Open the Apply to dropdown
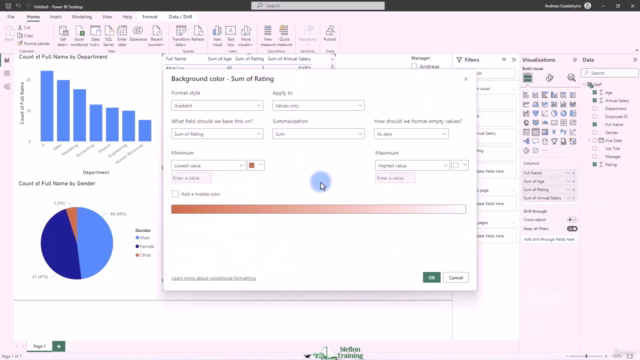 tap(318, 106)
